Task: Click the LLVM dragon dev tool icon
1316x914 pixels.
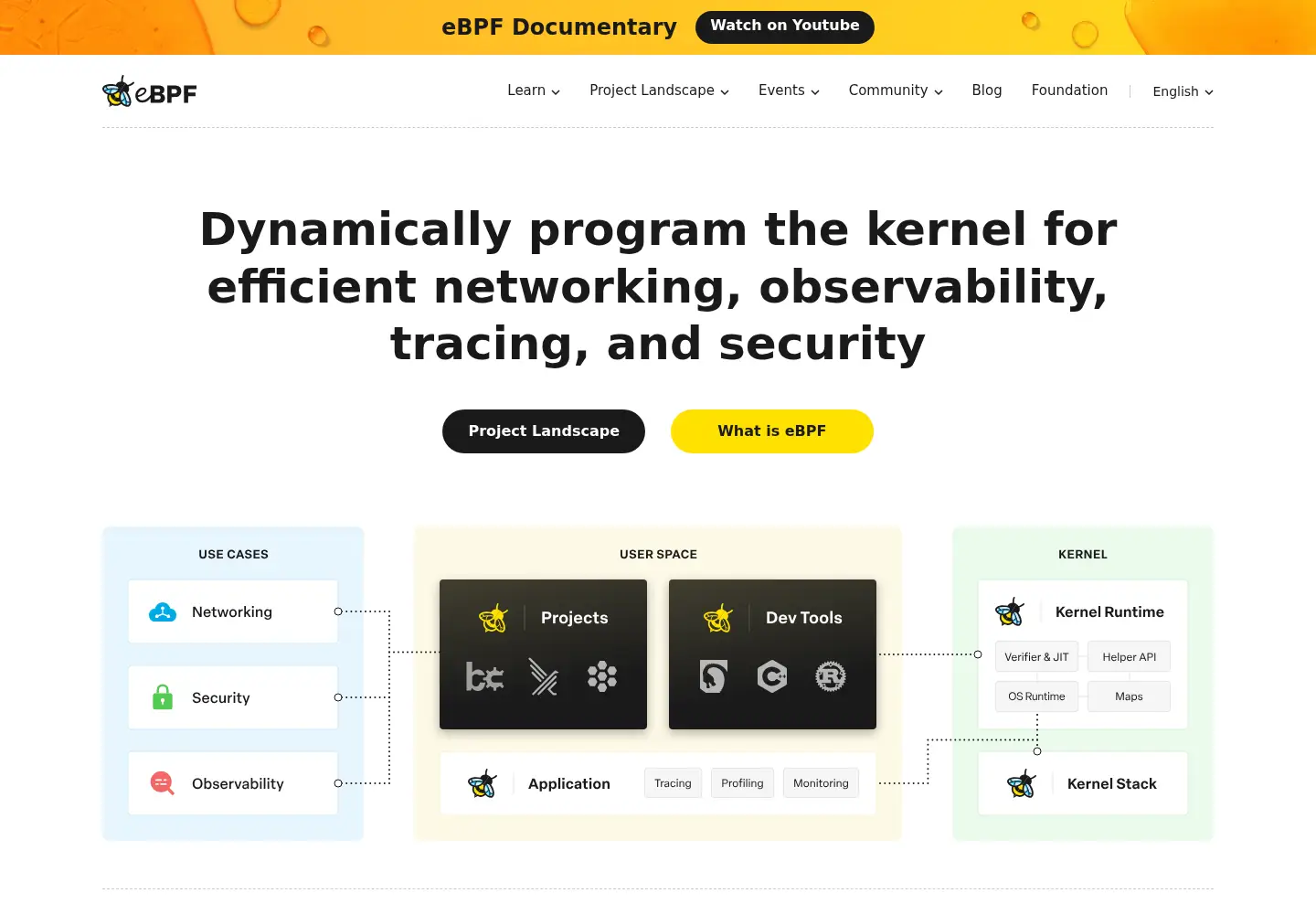Action: [x=713, y=676]
